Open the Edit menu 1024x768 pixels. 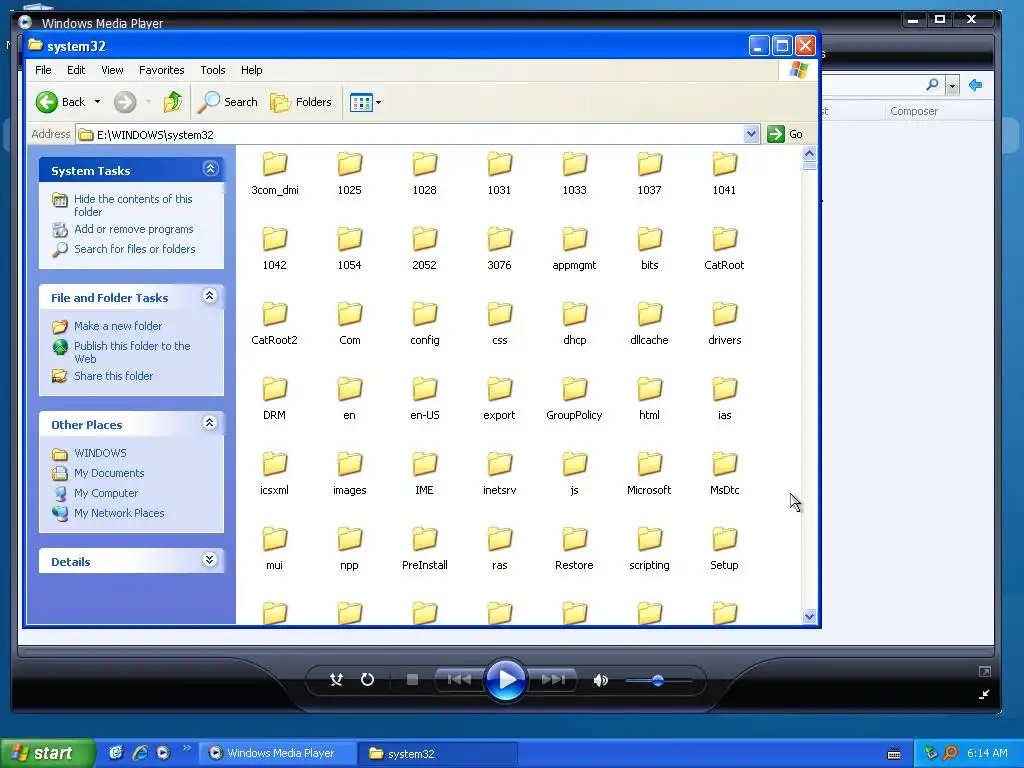point(76,70)
